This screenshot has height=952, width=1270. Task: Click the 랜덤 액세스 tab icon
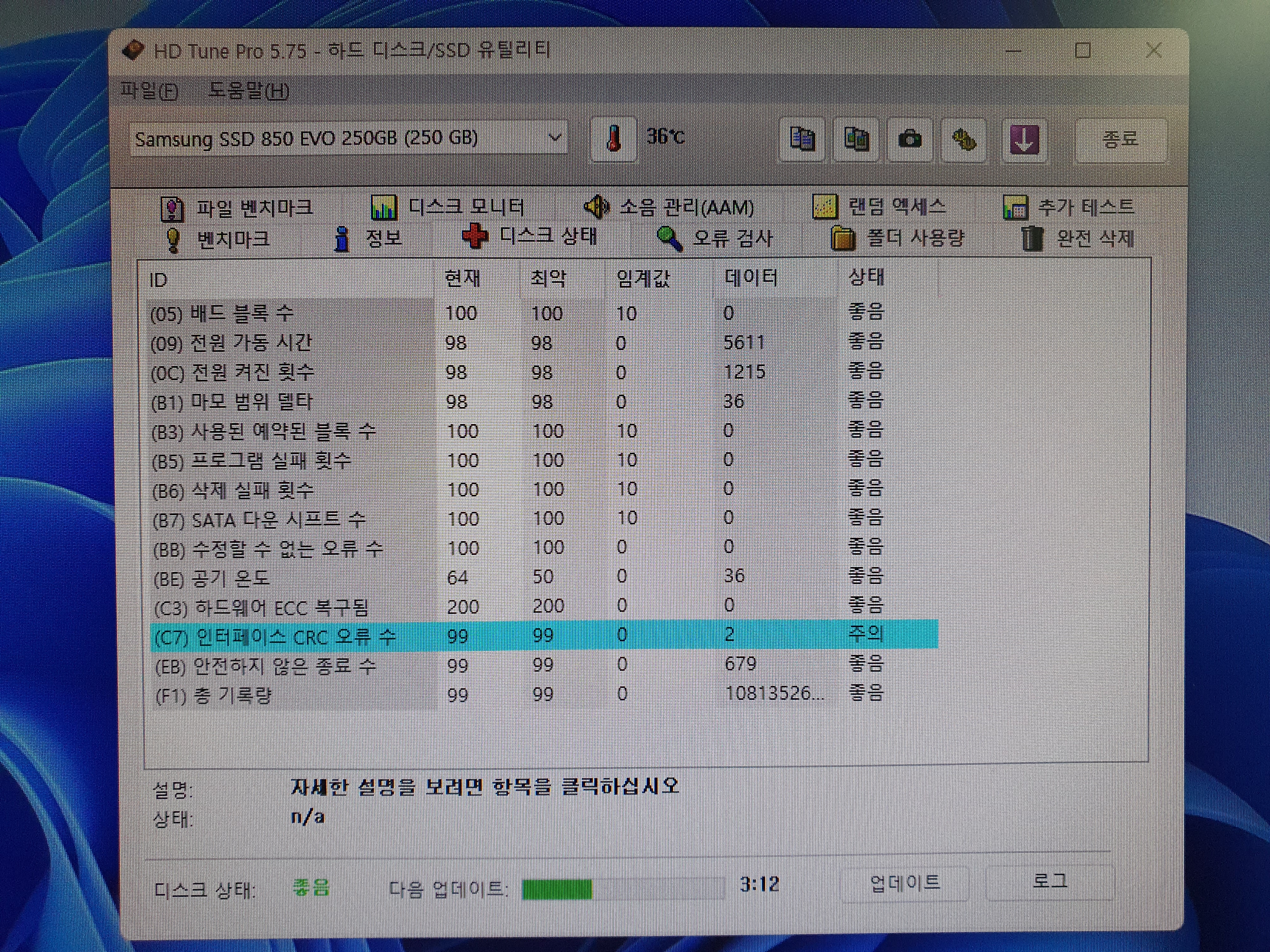coord(825,207)
